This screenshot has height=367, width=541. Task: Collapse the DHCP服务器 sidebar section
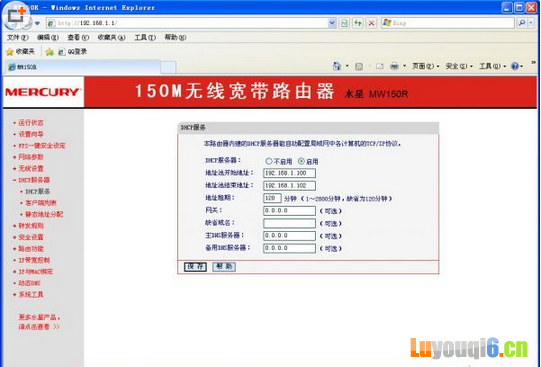31,180
